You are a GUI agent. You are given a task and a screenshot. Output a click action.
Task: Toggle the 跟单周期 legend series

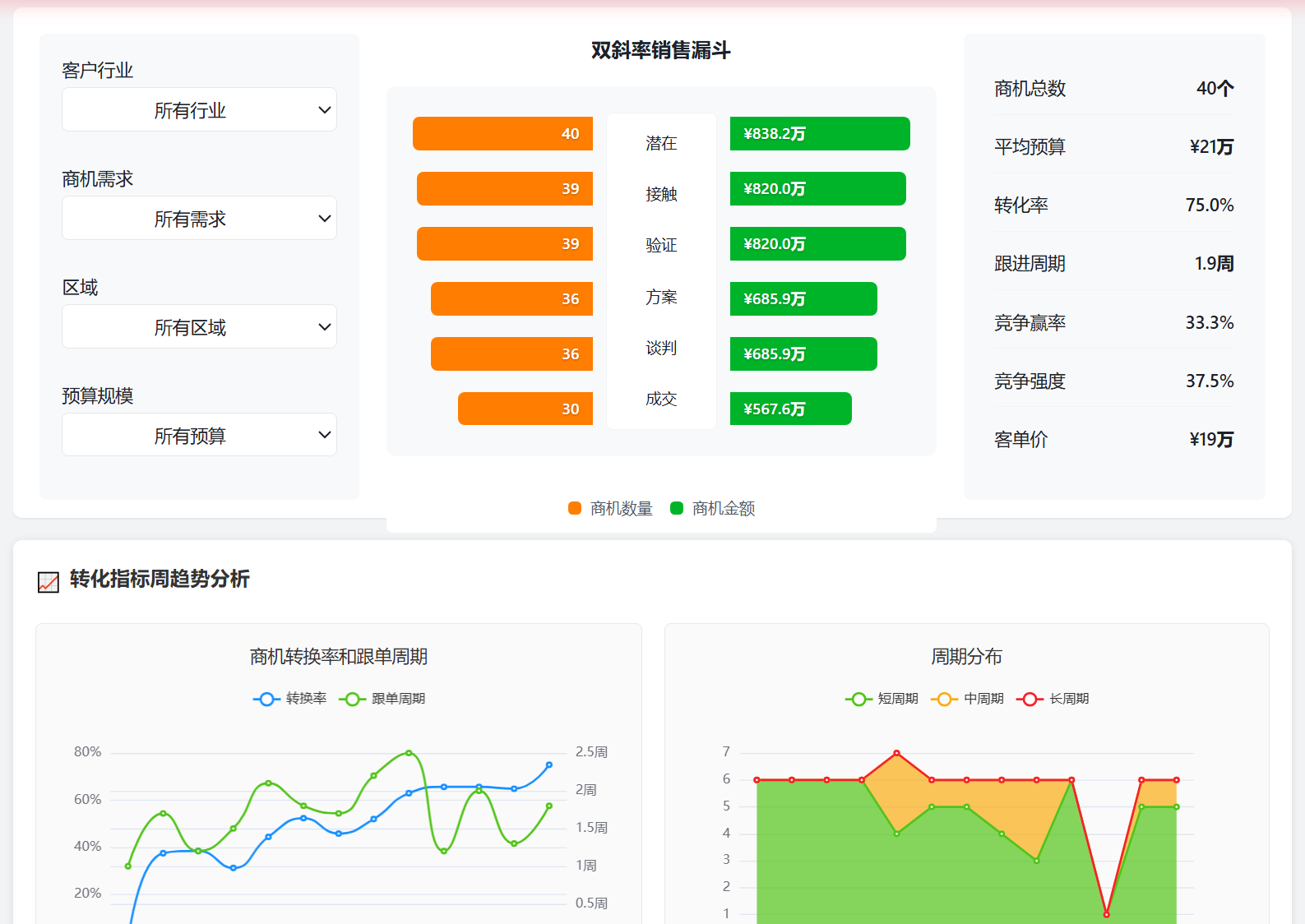[352, 699]
